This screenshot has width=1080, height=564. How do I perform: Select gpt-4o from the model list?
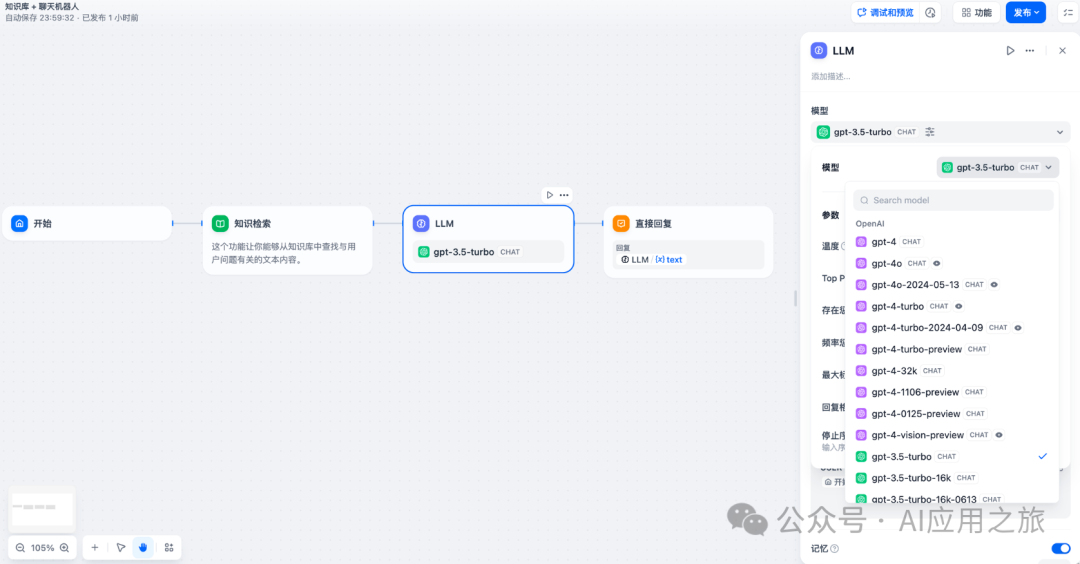[951, 263]
